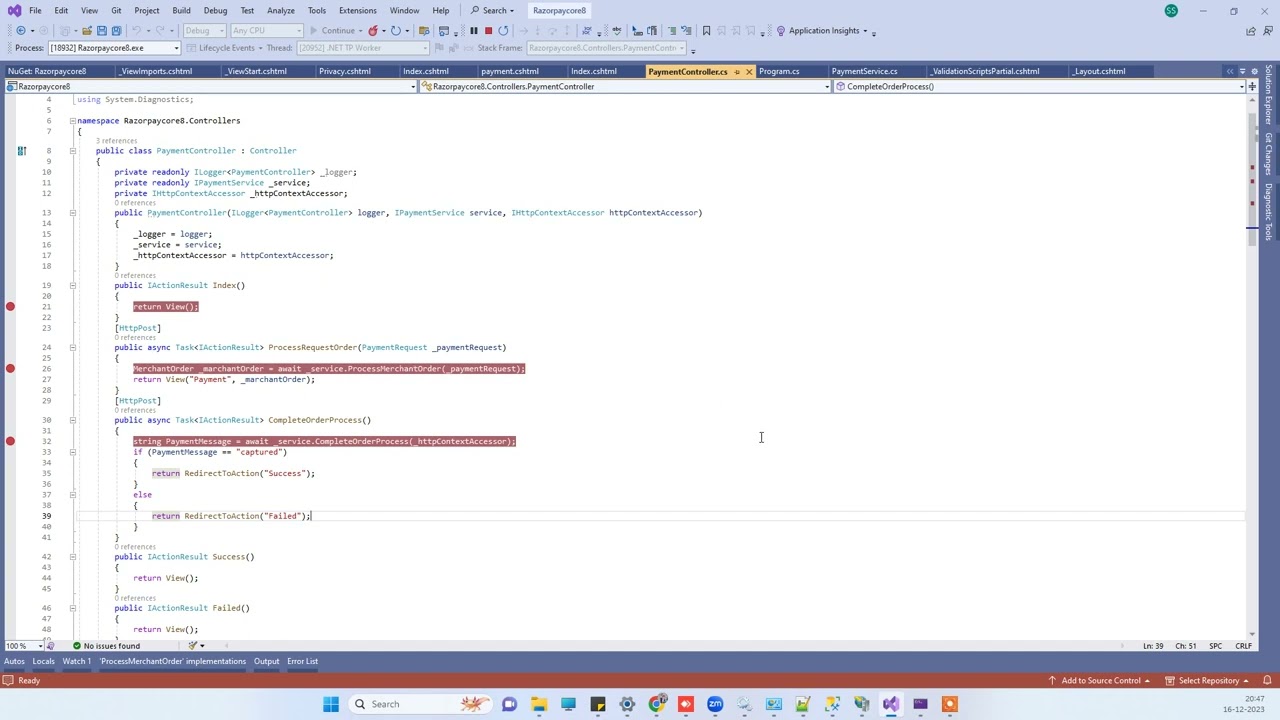1280x720 pixels.
Task: Open the Analyze menu
Action: [281, 11]
